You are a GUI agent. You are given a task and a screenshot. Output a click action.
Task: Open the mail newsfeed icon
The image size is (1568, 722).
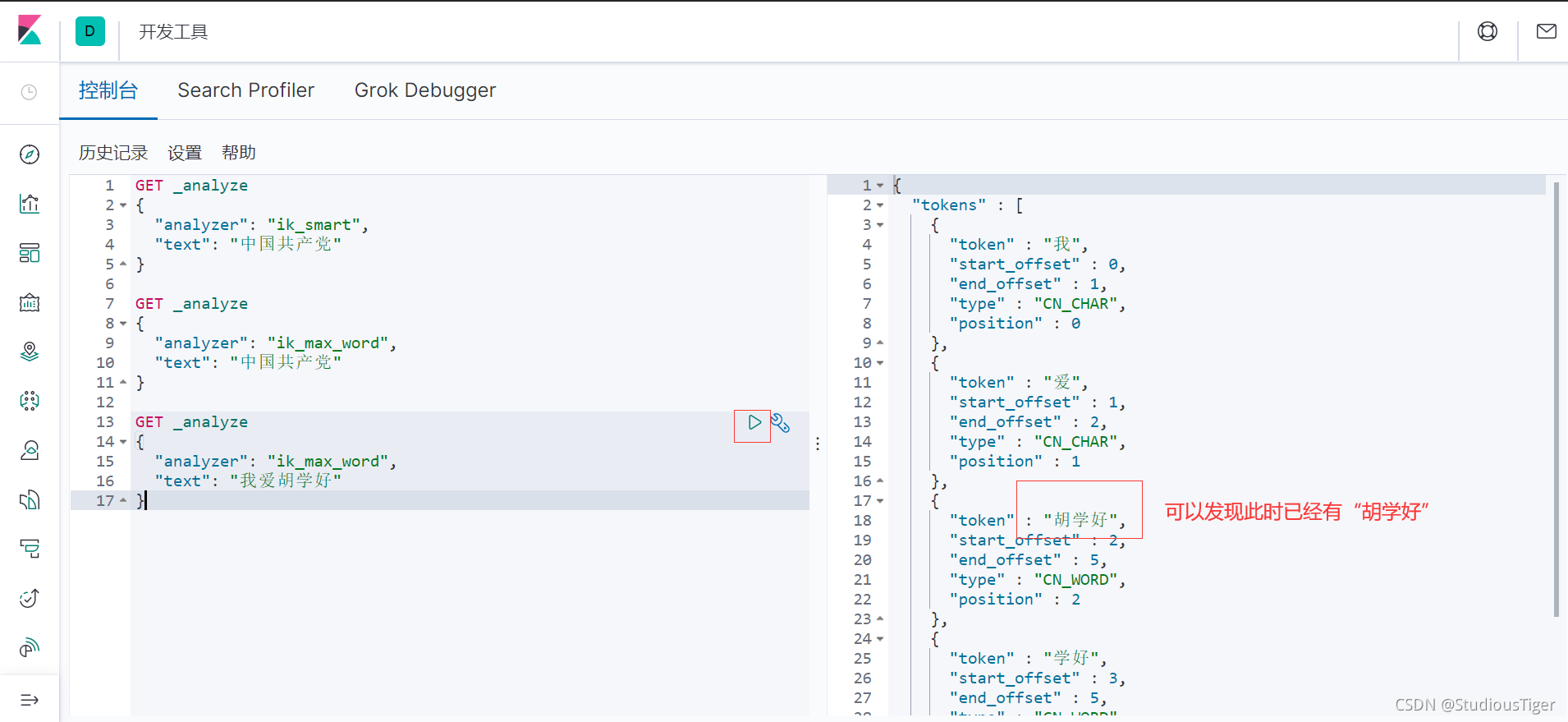[1547, 31]
